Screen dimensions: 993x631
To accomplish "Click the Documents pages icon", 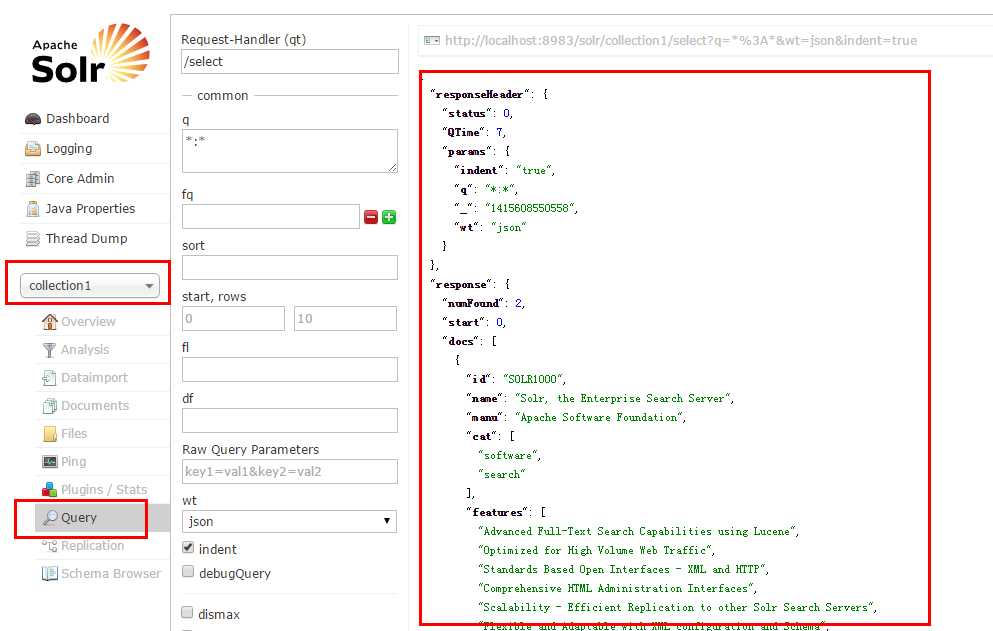I will 49,405.
